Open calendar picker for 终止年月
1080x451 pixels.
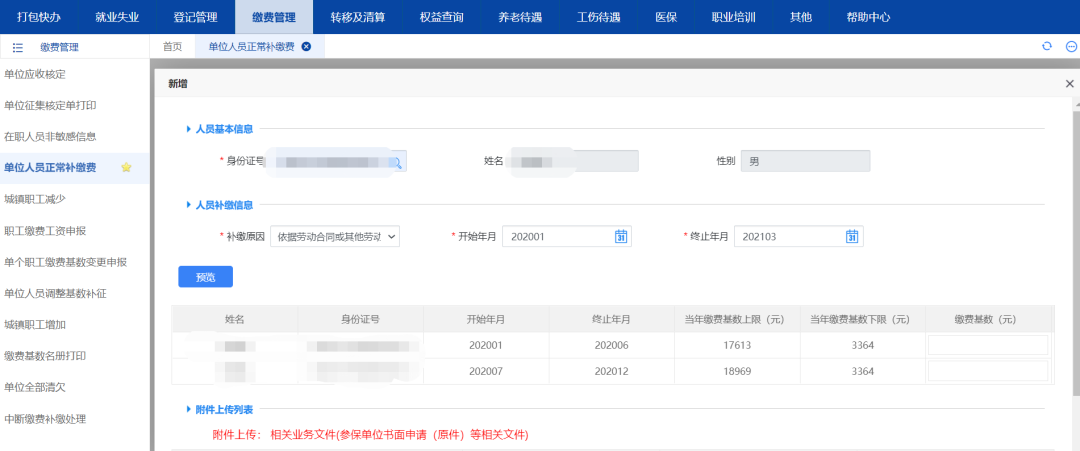(x=852, y=236)
